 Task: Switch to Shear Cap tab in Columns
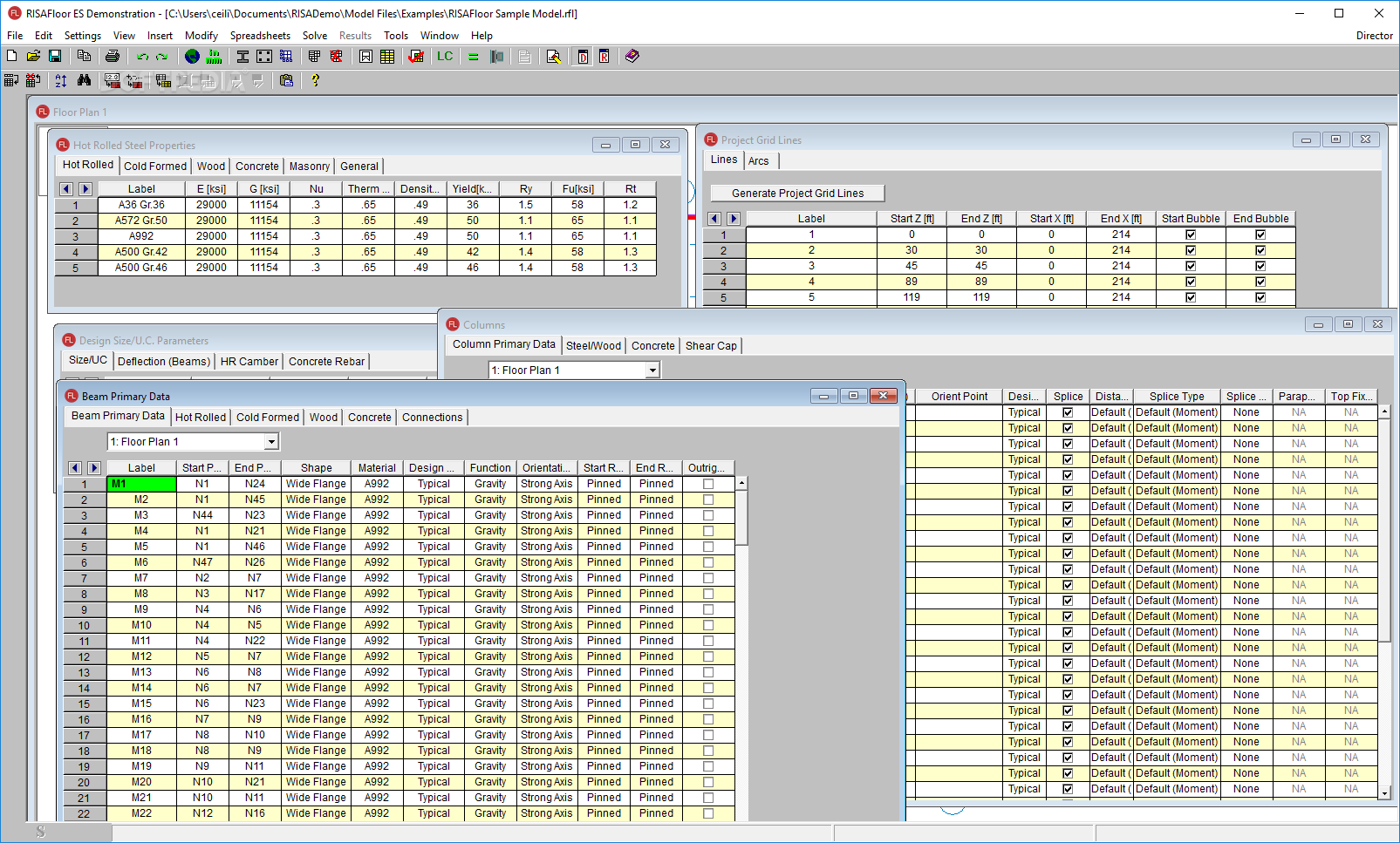point(711,346)
